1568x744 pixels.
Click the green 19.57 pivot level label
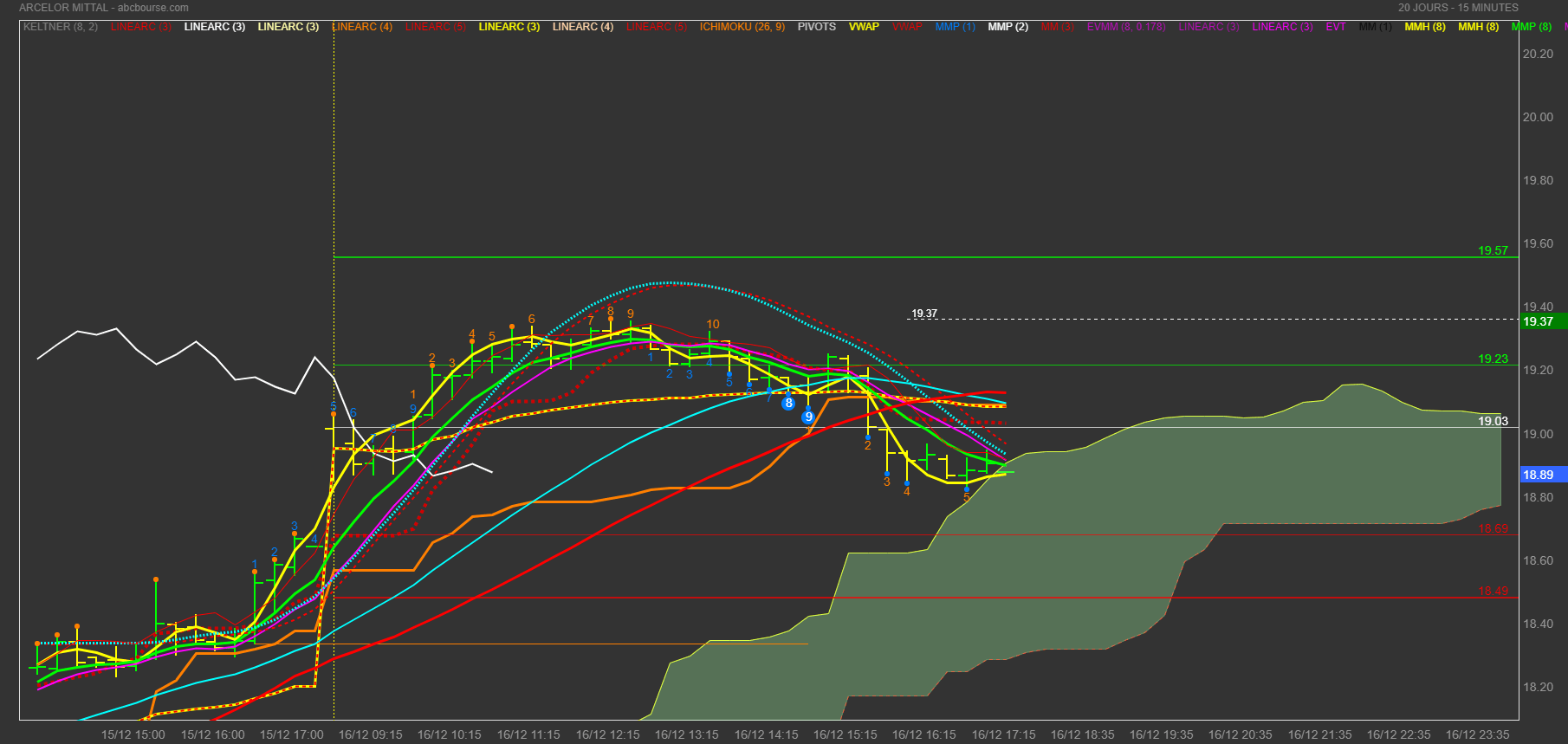coord(1493,250)
